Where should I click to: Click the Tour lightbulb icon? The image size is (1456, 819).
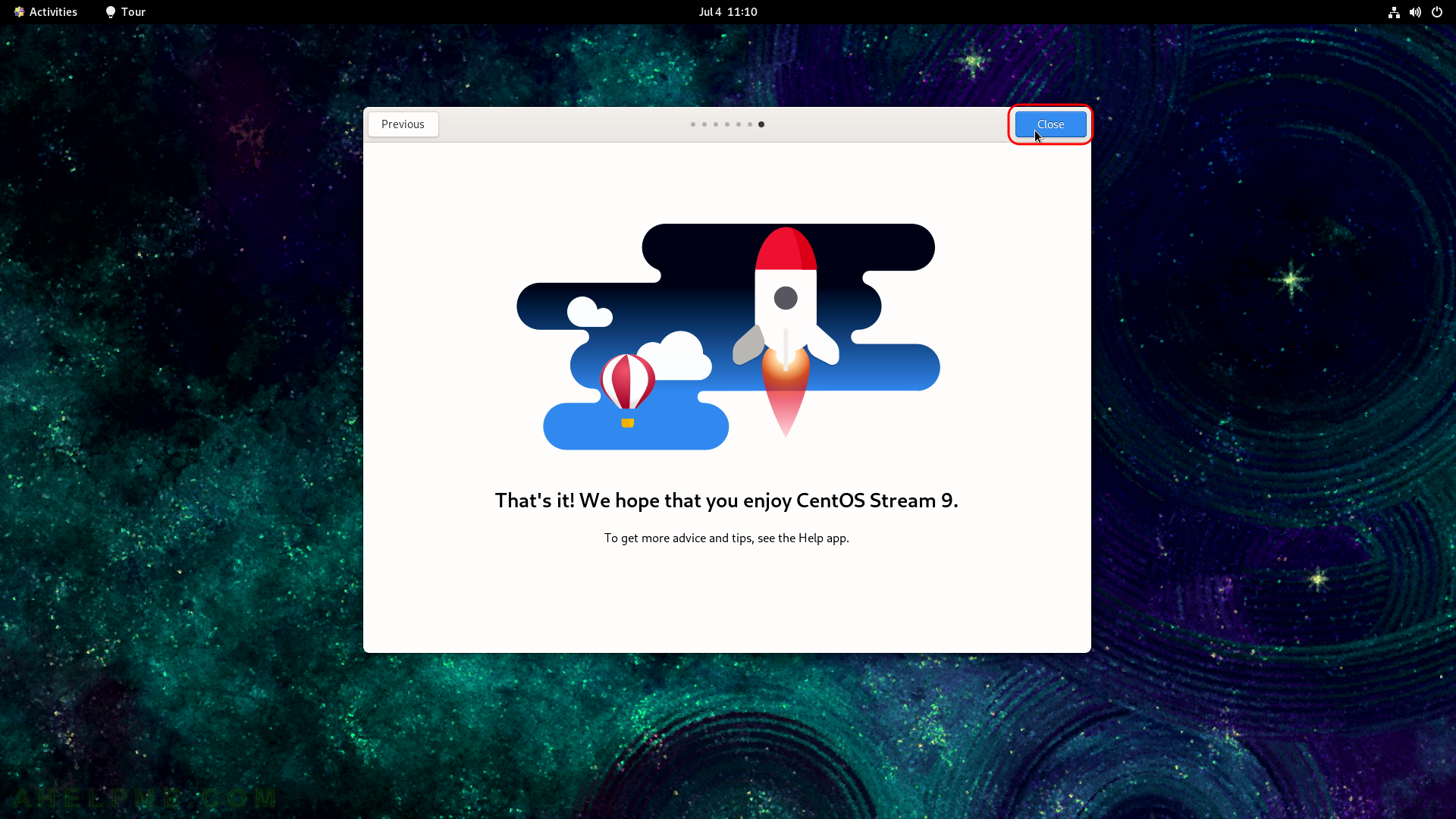tap(110, 12)
